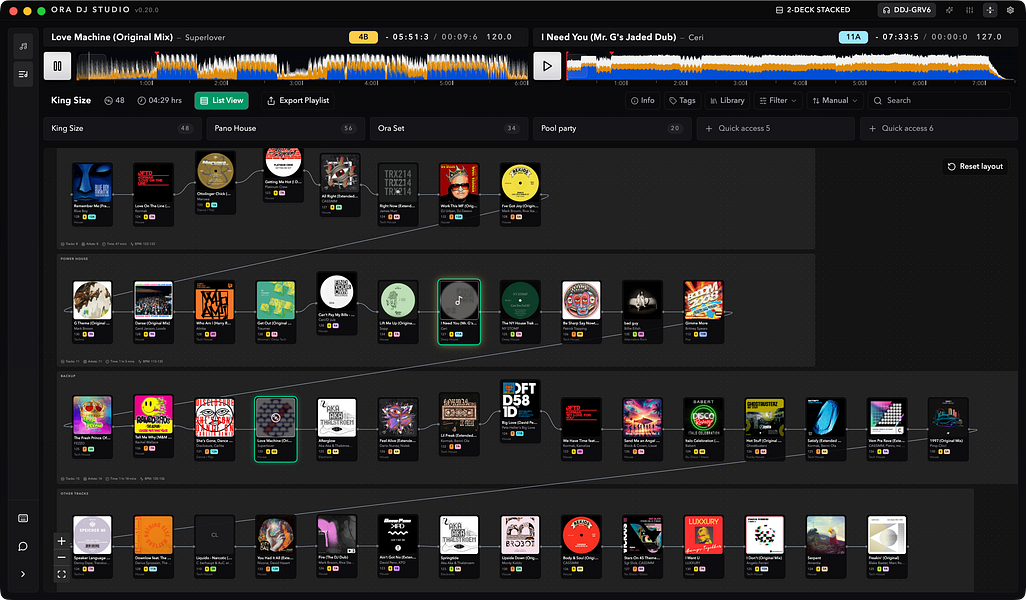This screenshot has height=600, width=1026.
Task: Open the playlist sidebar icon
Action: click(x=23, y=74)
